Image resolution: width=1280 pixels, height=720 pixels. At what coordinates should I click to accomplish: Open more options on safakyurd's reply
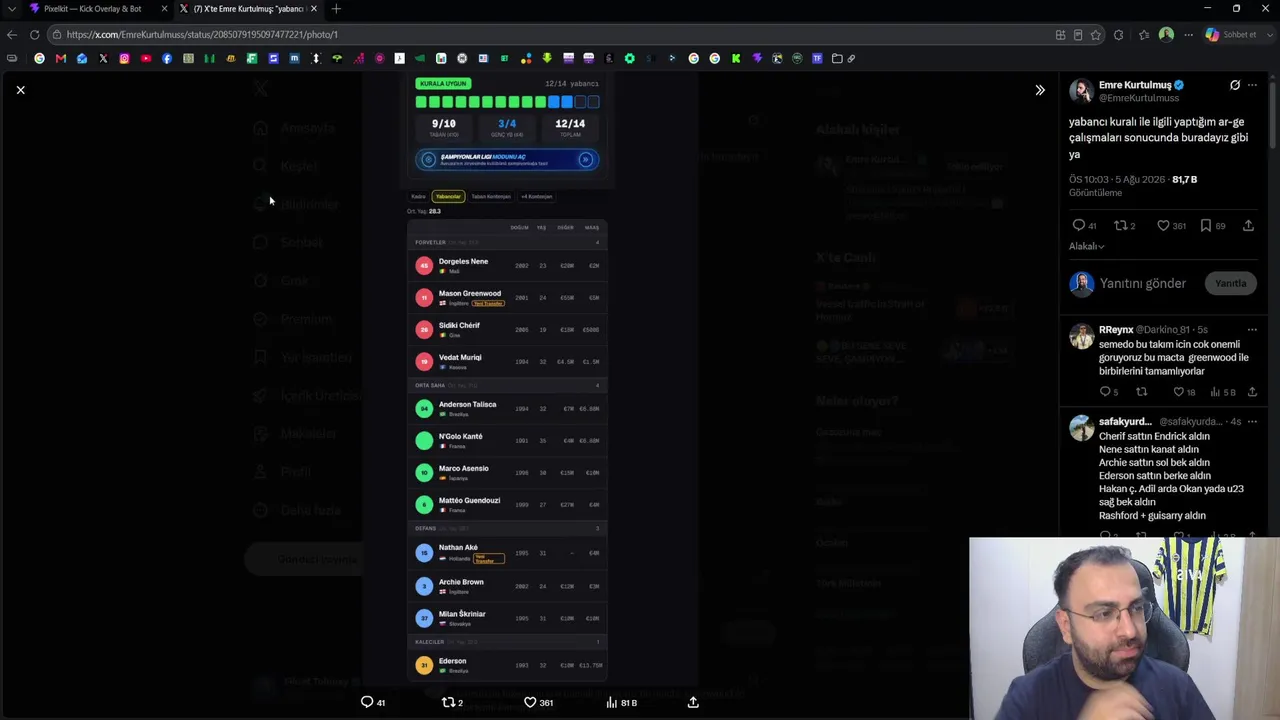click(x=1252, y=421)
